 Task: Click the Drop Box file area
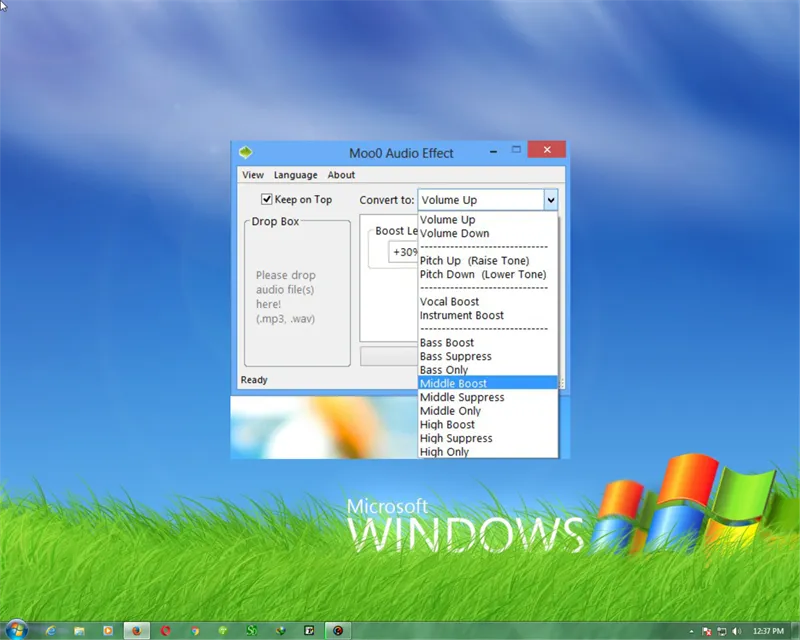coord(297,293)
